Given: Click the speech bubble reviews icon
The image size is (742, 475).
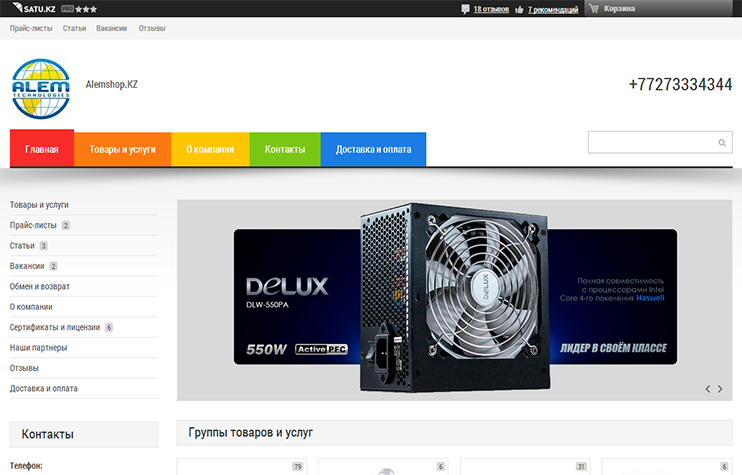Looking at the screenshot, I should [465, 9].
